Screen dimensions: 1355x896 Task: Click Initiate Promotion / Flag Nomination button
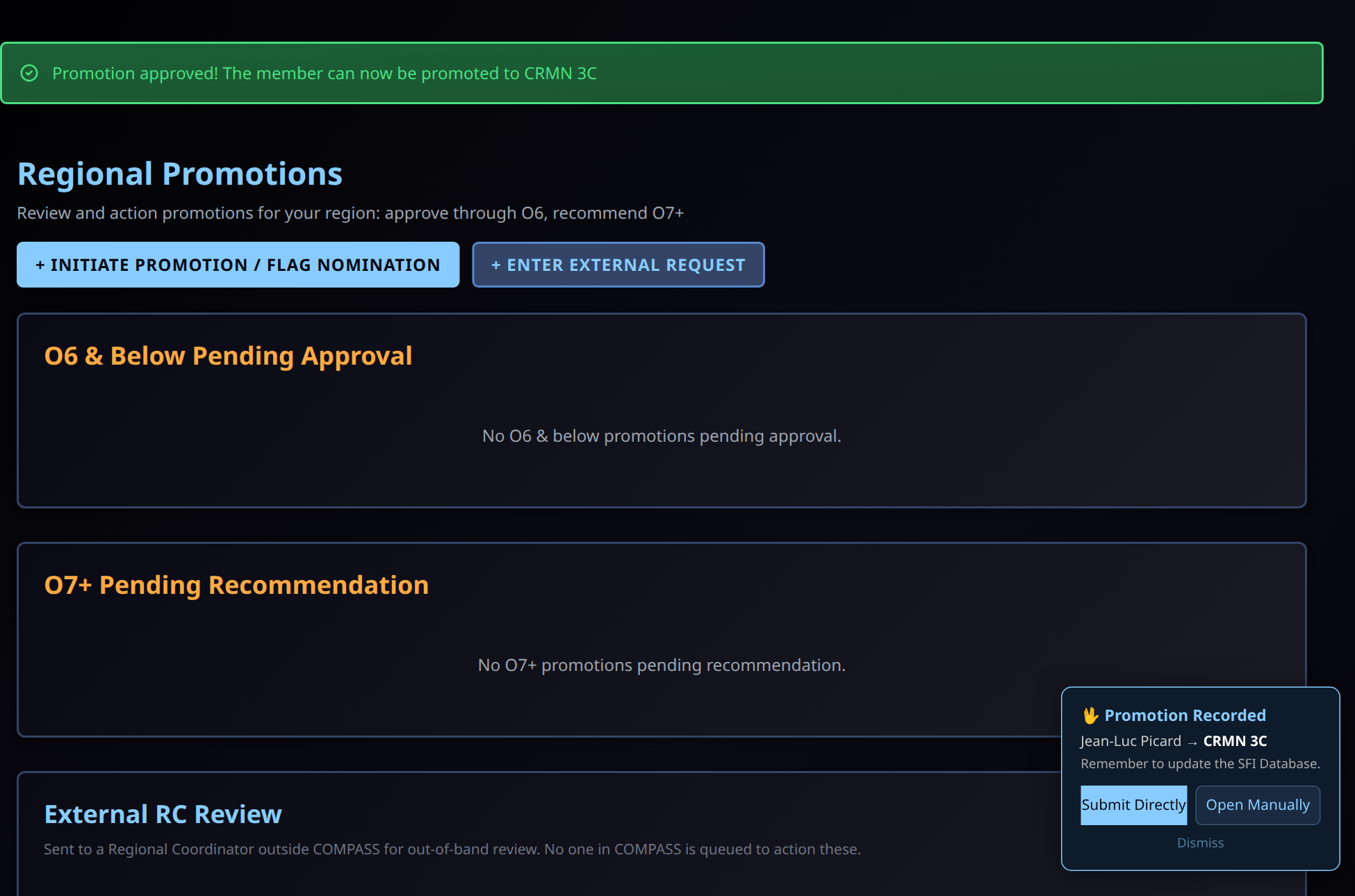[x=238, y=265]
